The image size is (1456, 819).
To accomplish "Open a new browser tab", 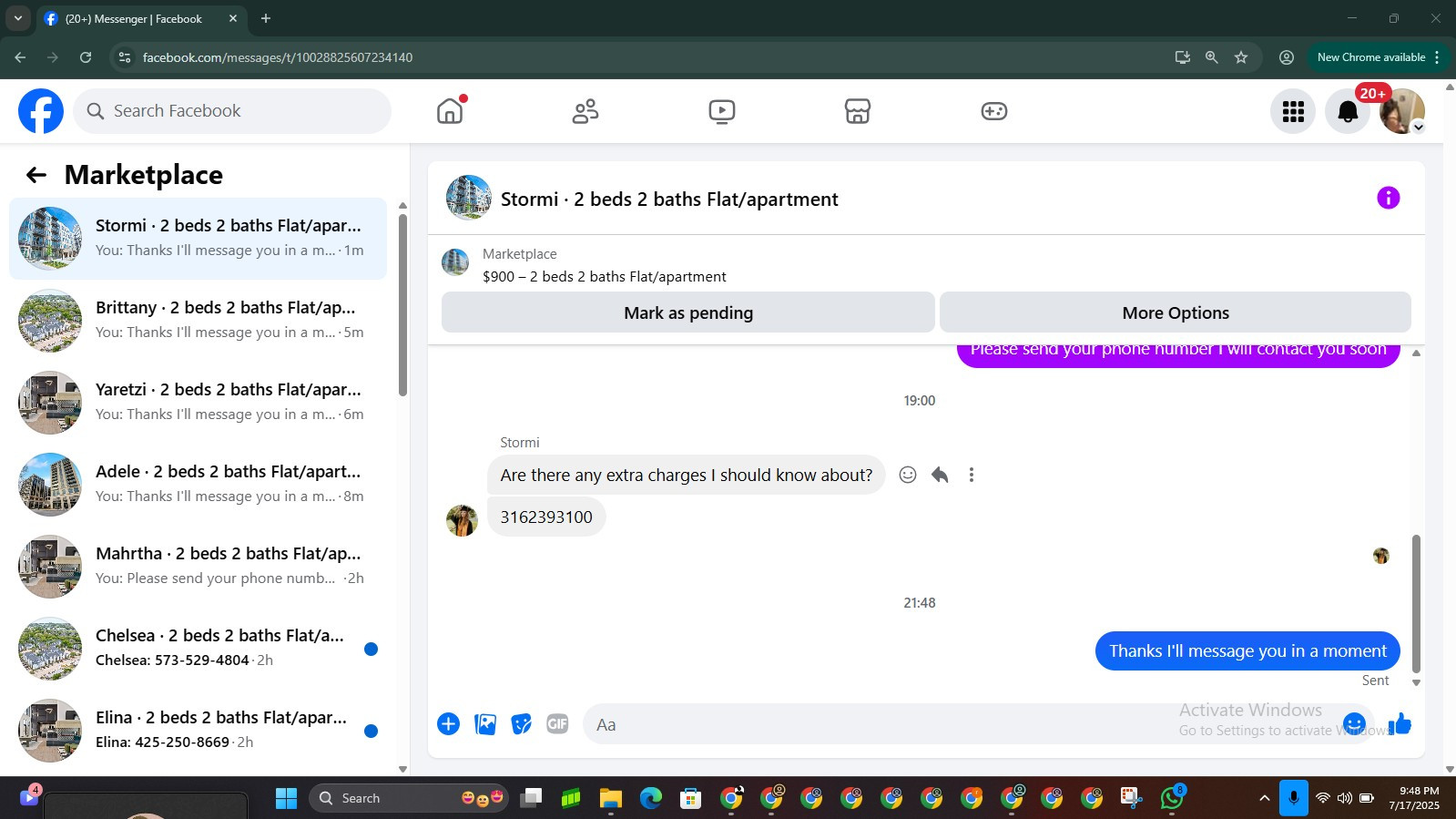I will pyautogui.click(x=266, y=18).
